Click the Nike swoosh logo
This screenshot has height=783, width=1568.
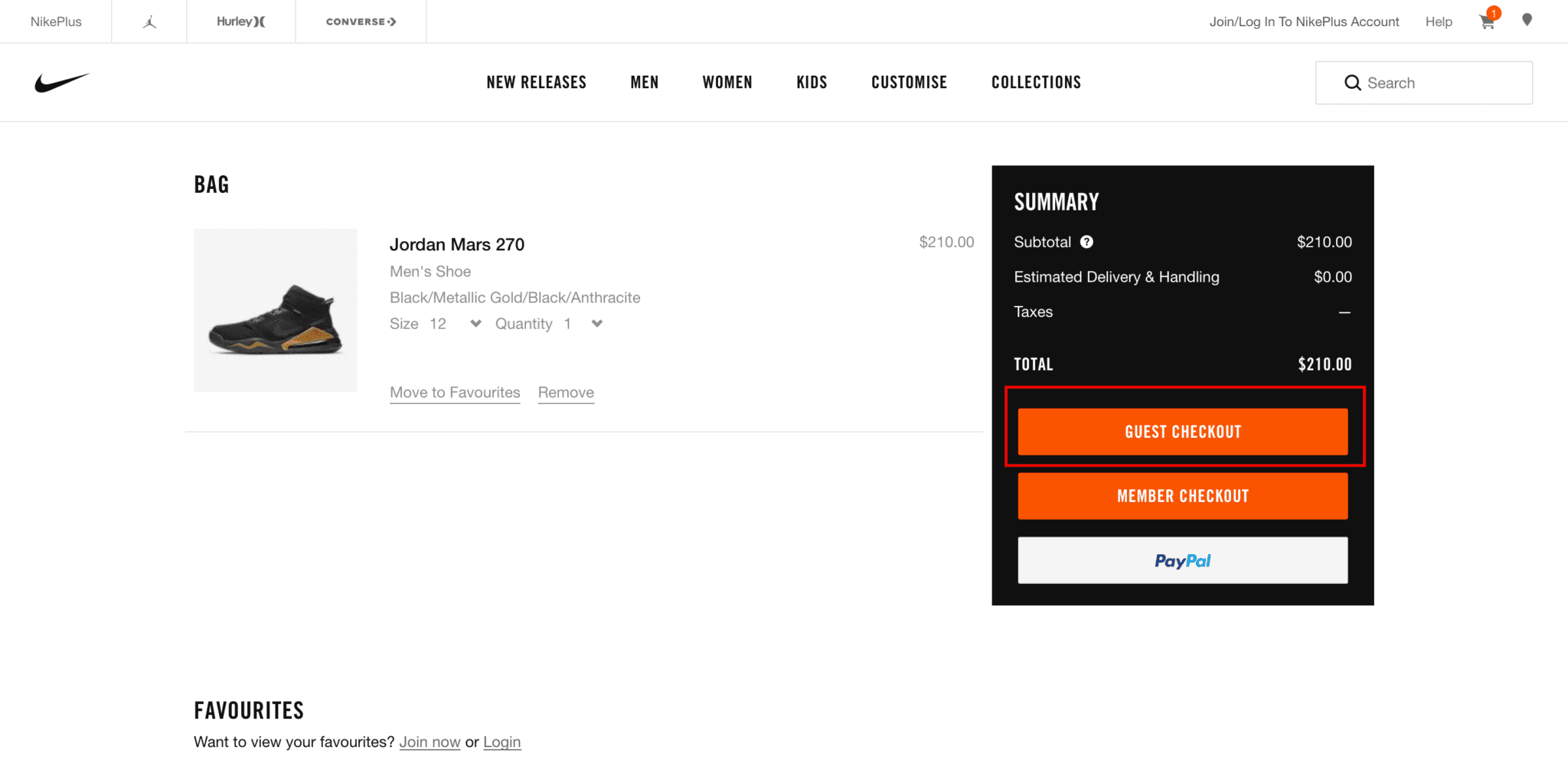[x=62, y=82]
